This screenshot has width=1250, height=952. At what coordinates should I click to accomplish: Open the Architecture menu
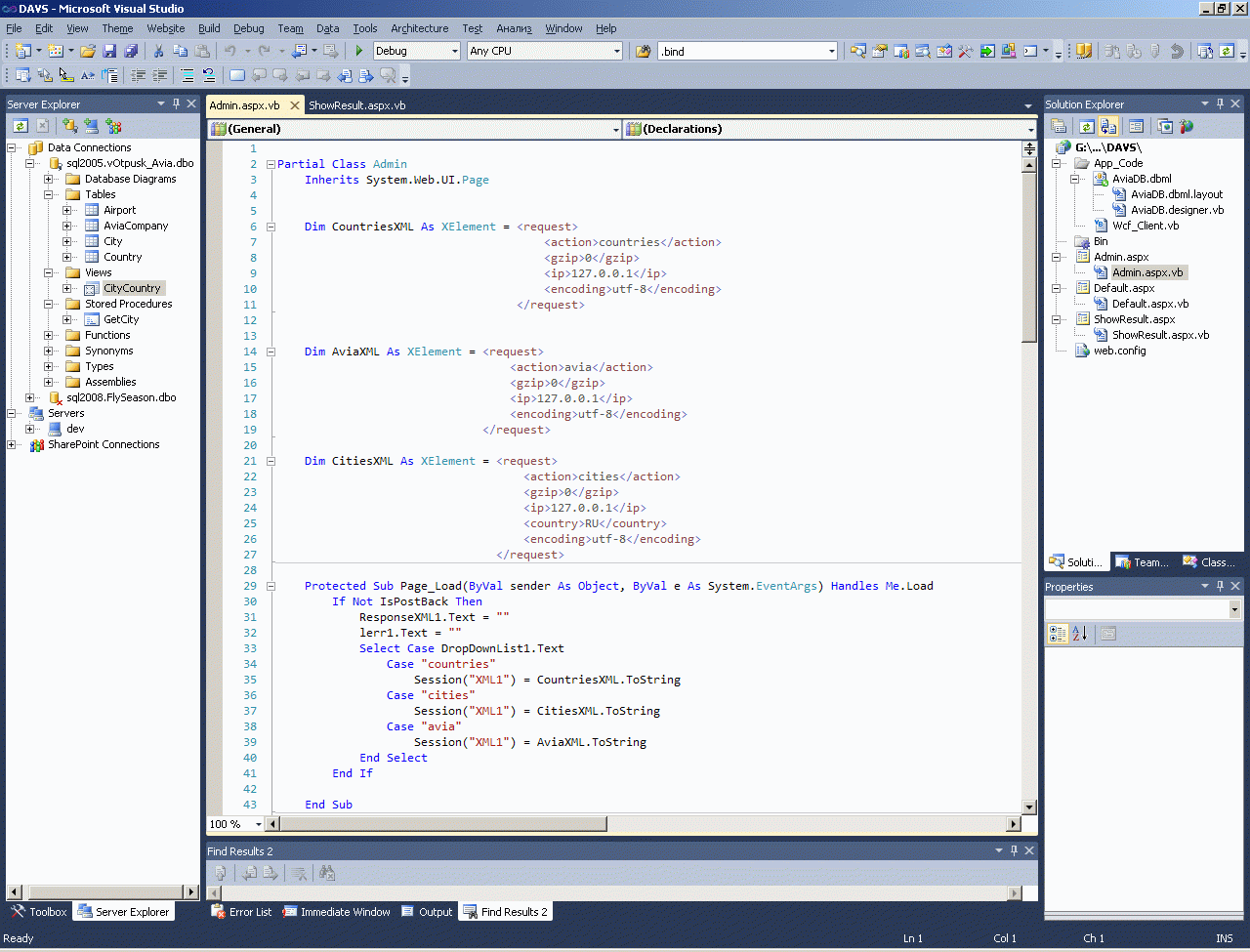pyautogui.click(x=419, y=28)
